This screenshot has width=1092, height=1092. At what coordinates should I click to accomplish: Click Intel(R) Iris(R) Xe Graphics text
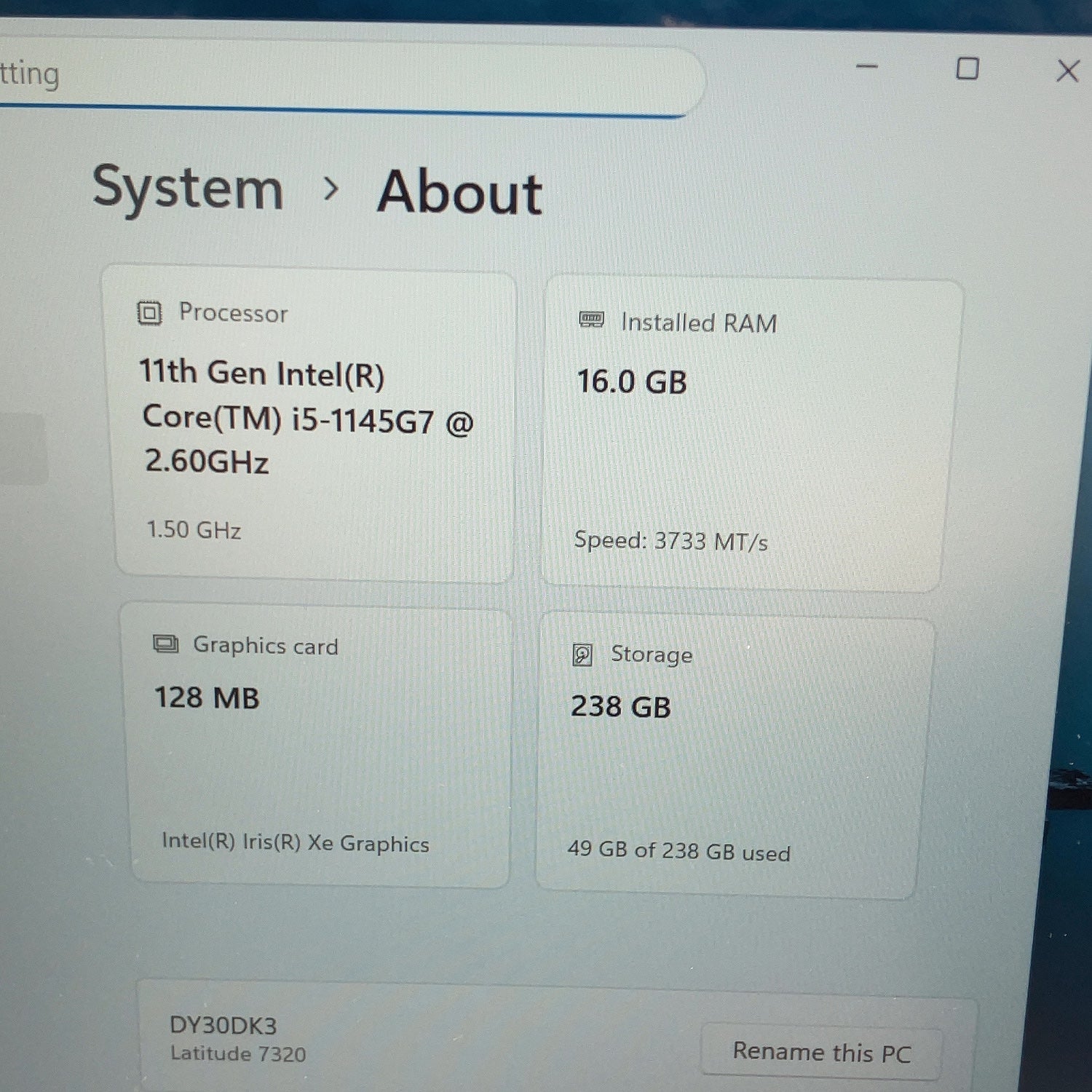pyautogui.click(x=296, y=842)
